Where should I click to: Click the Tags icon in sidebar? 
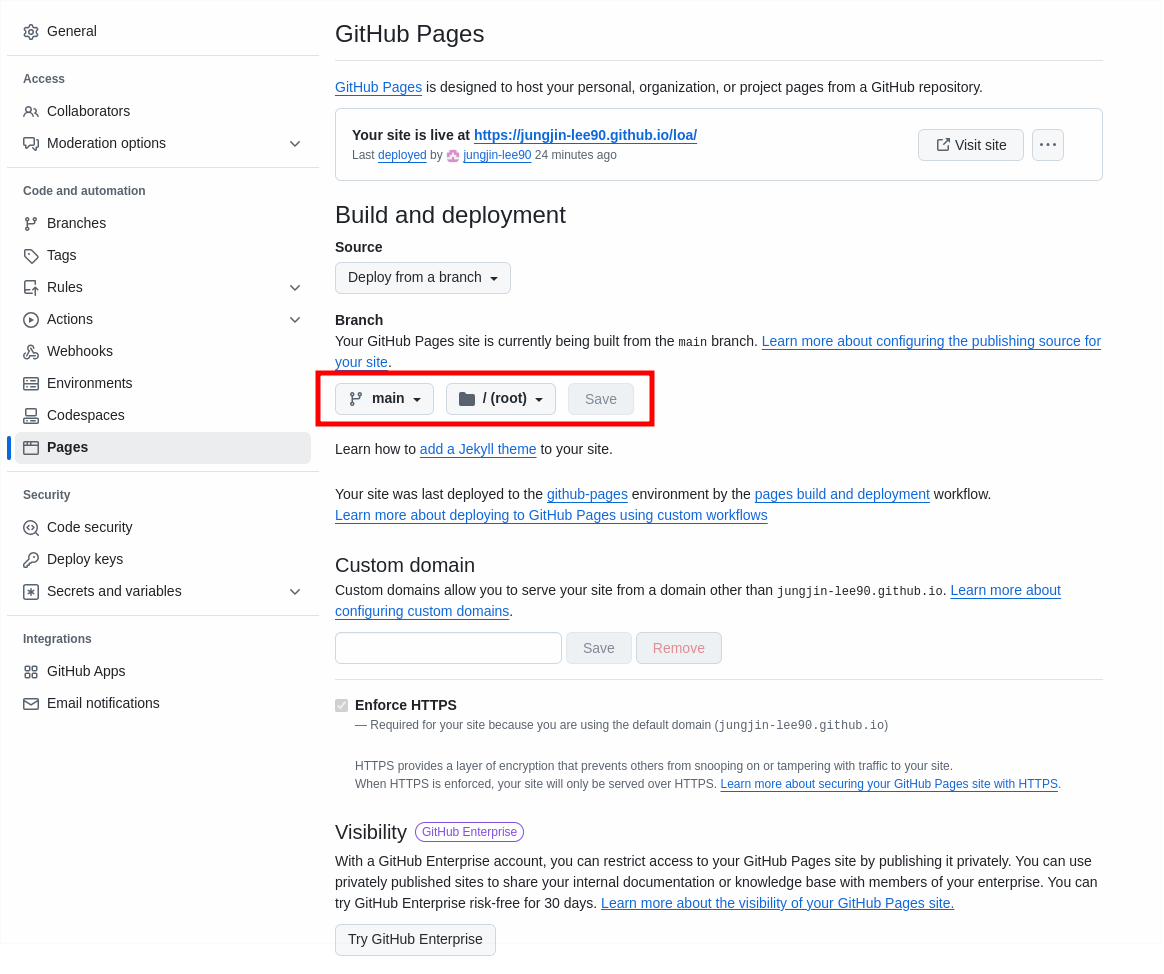(x=30, y=255)
